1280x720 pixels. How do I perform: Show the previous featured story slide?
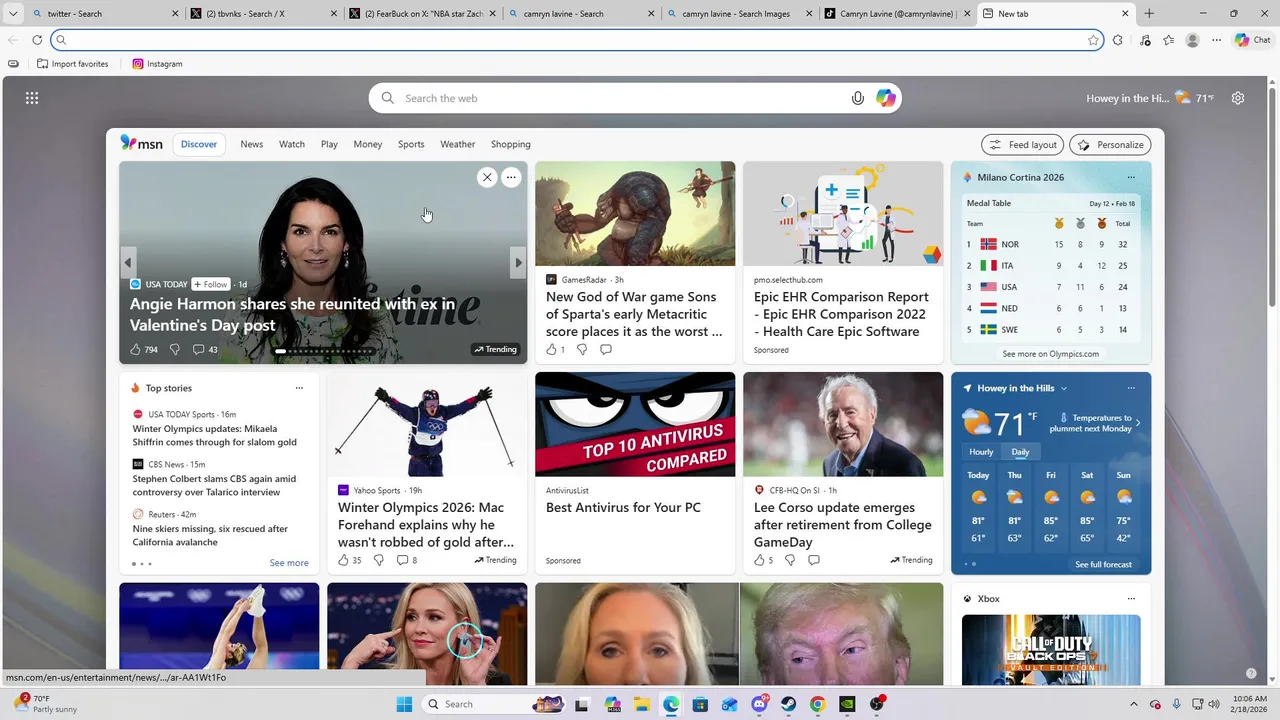(128, 263)
